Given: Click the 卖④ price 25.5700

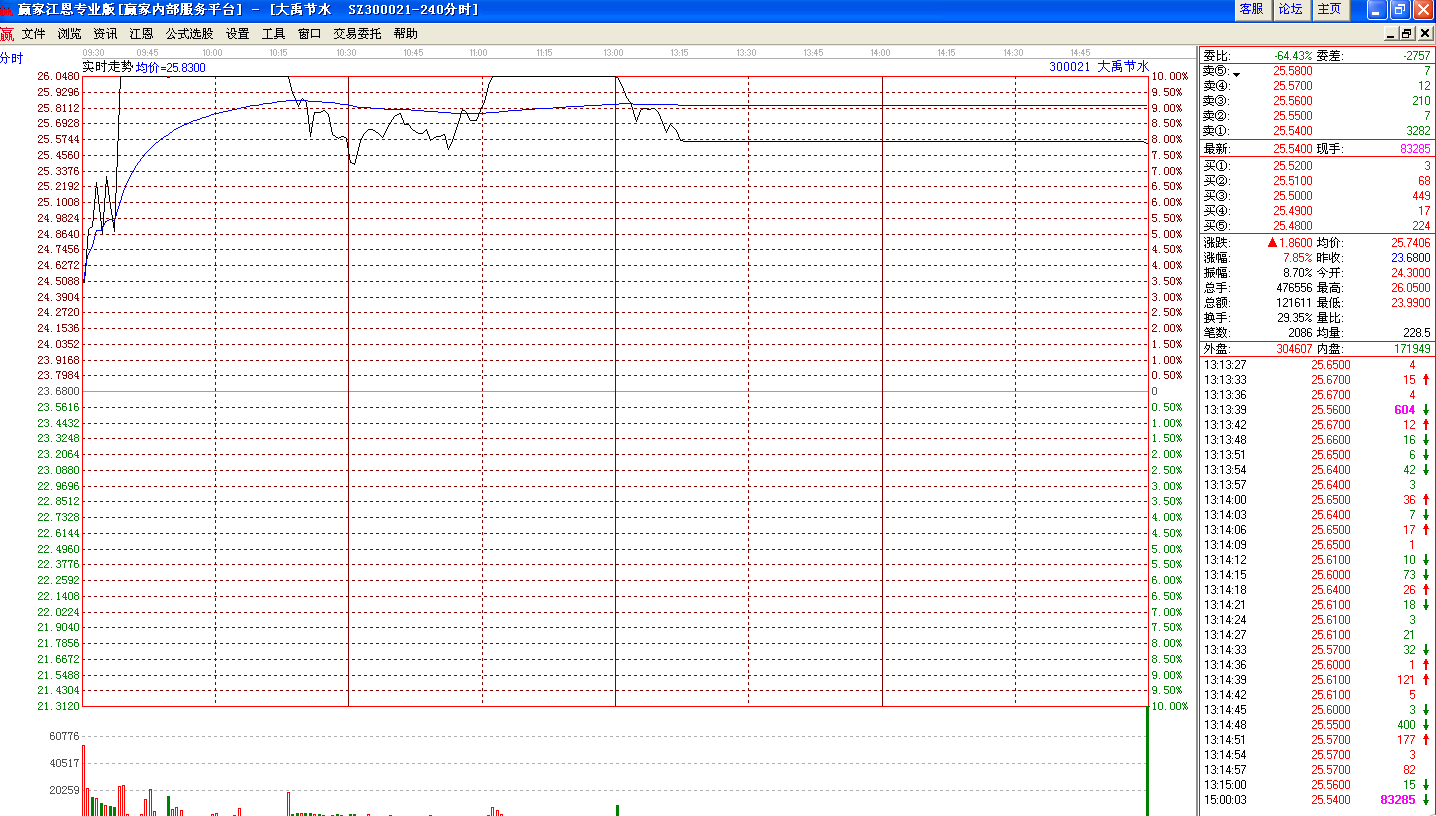Looking at the screenshot, I should pos(1293,86).
